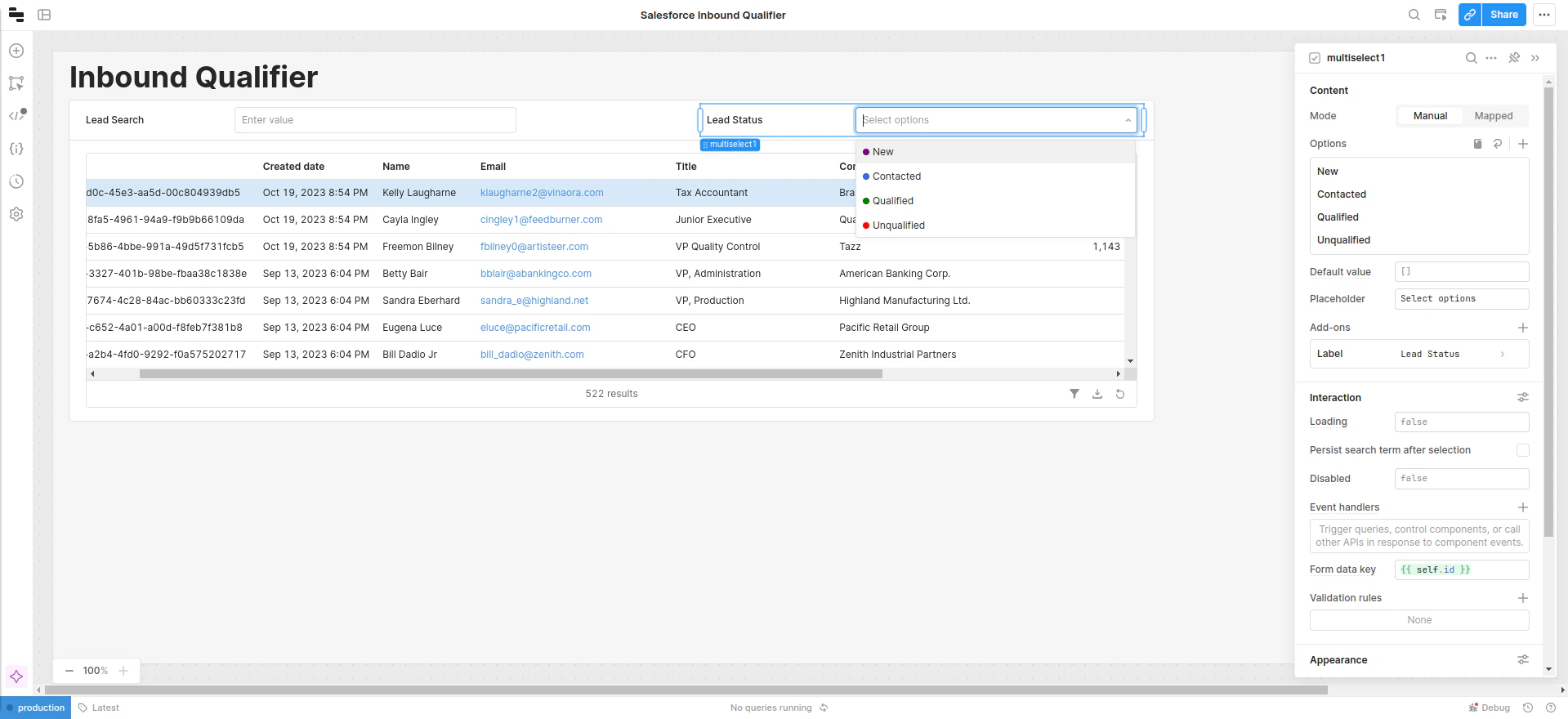Open the component tree panel
This screenshot has width=1568, height=719.
tap(16, 83)
